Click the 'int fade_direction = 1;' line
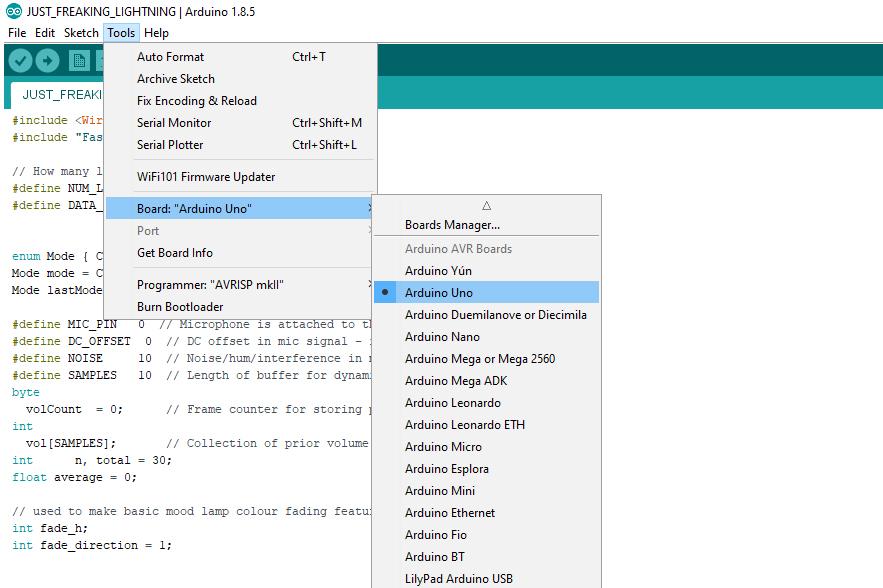Viewport: 883px width, 588px height. pyautogui.click(x=91, y=545)
